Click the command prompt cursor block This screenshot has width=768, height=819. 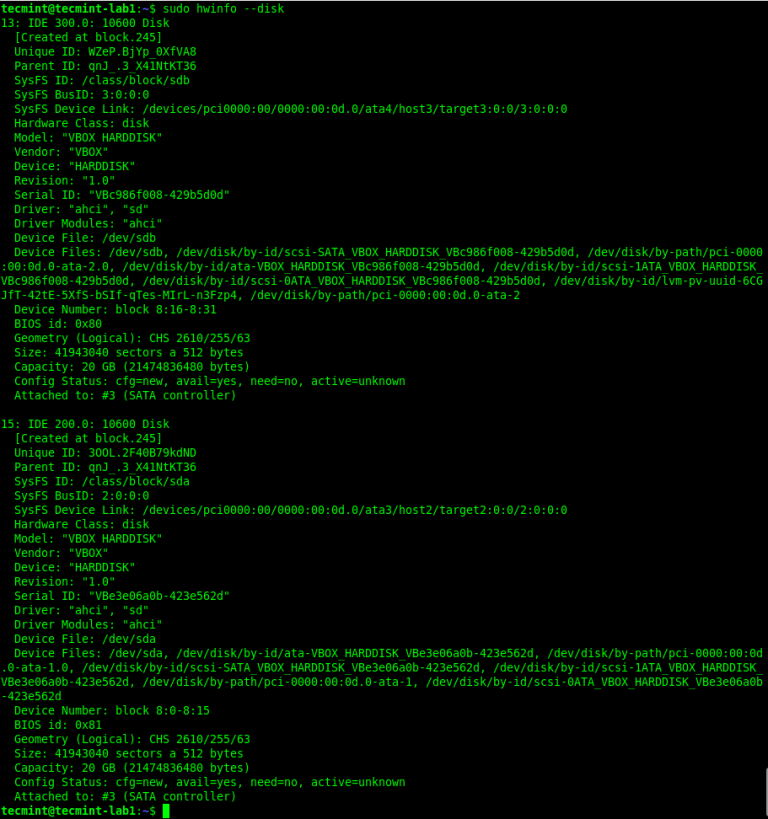(166, 811)
